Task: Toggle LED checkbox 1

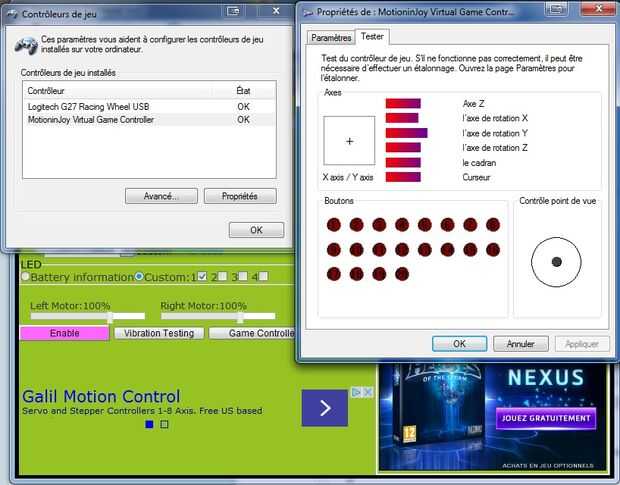Action: click(202, 276)
